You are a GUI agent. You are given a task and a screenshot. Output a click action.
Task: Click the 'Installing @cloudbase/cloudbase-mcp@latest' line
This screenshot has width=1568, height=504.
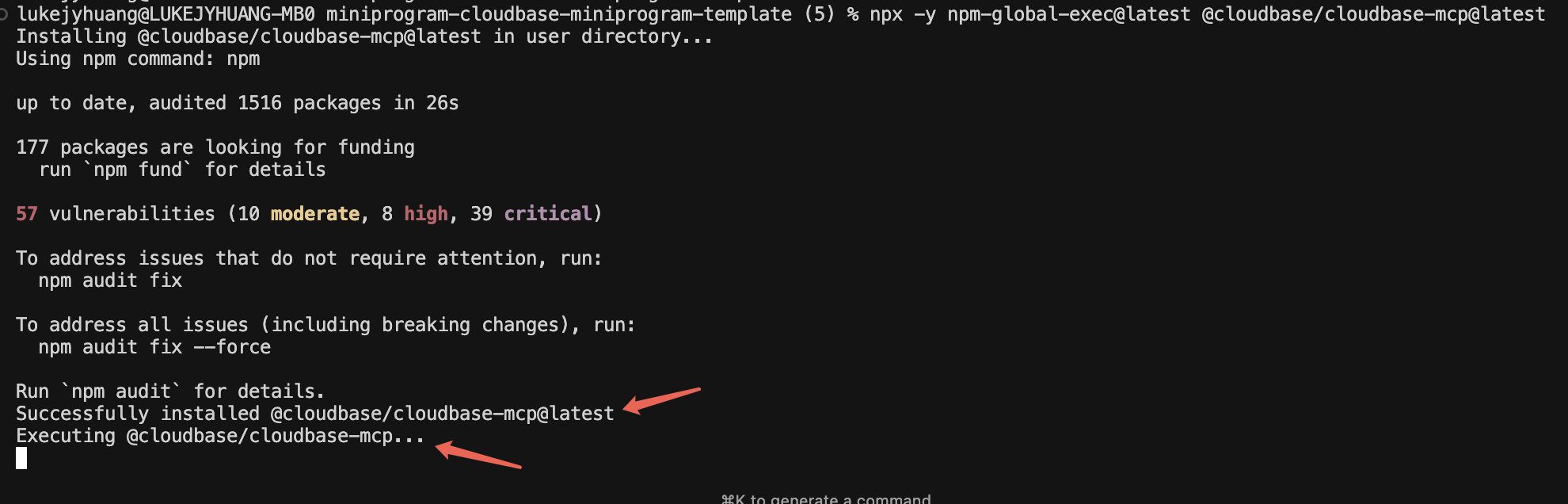tap(364, 36)
